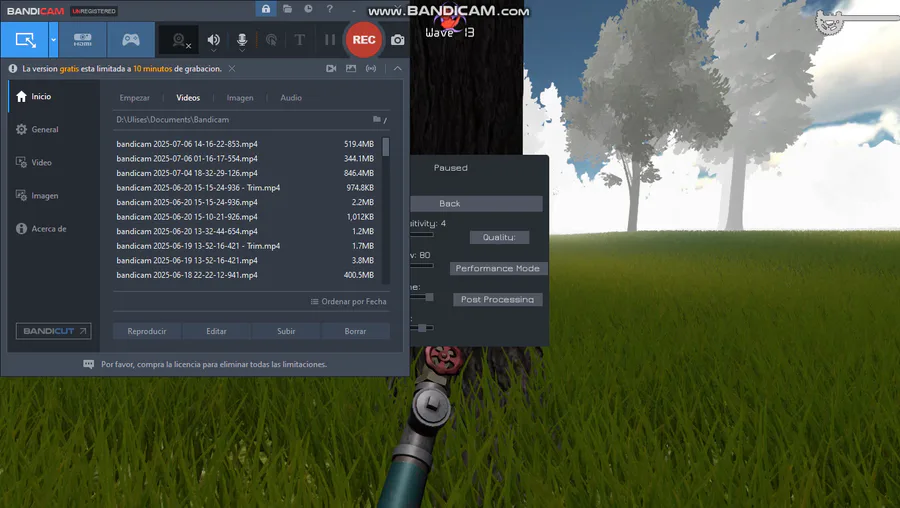Screen dimensions: 900x508
Task: Click the bottom slider in game pause menu
Action: 422,328
